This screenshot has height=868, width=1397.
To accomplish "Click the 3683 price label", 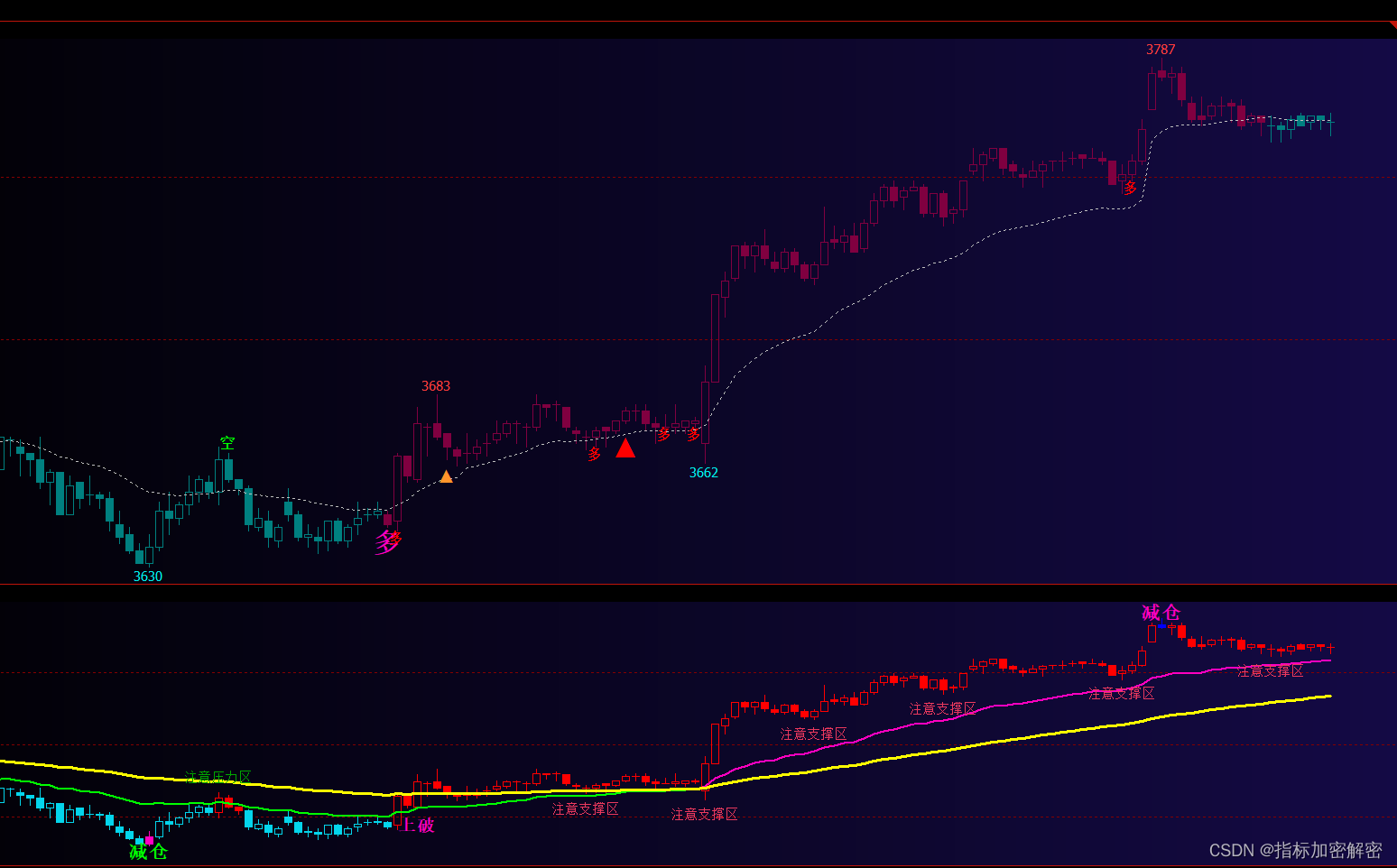I will point(436,386).
